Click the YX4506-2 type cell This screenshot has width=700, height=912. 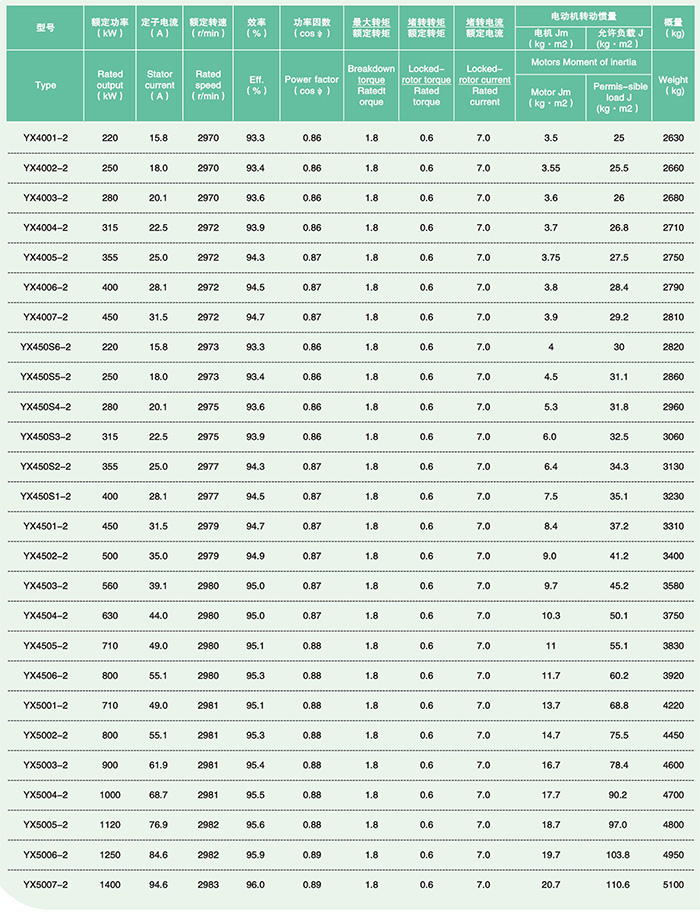[x=45, y=675]
